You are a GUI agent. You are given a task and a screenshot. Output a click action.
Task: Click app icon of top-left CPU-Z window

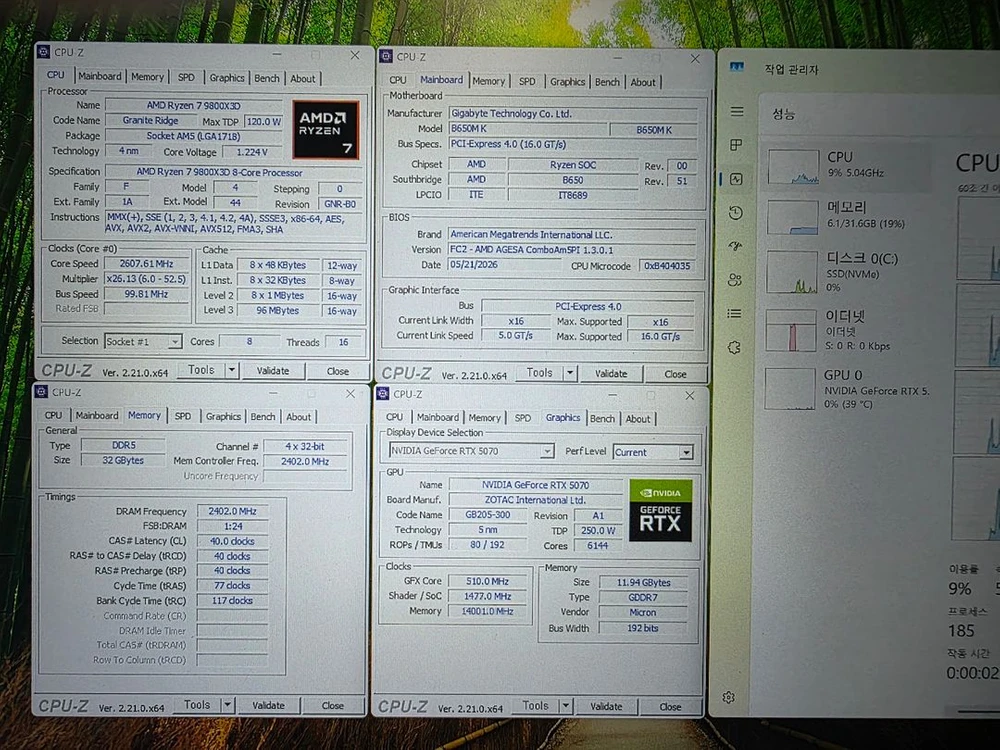43,52
